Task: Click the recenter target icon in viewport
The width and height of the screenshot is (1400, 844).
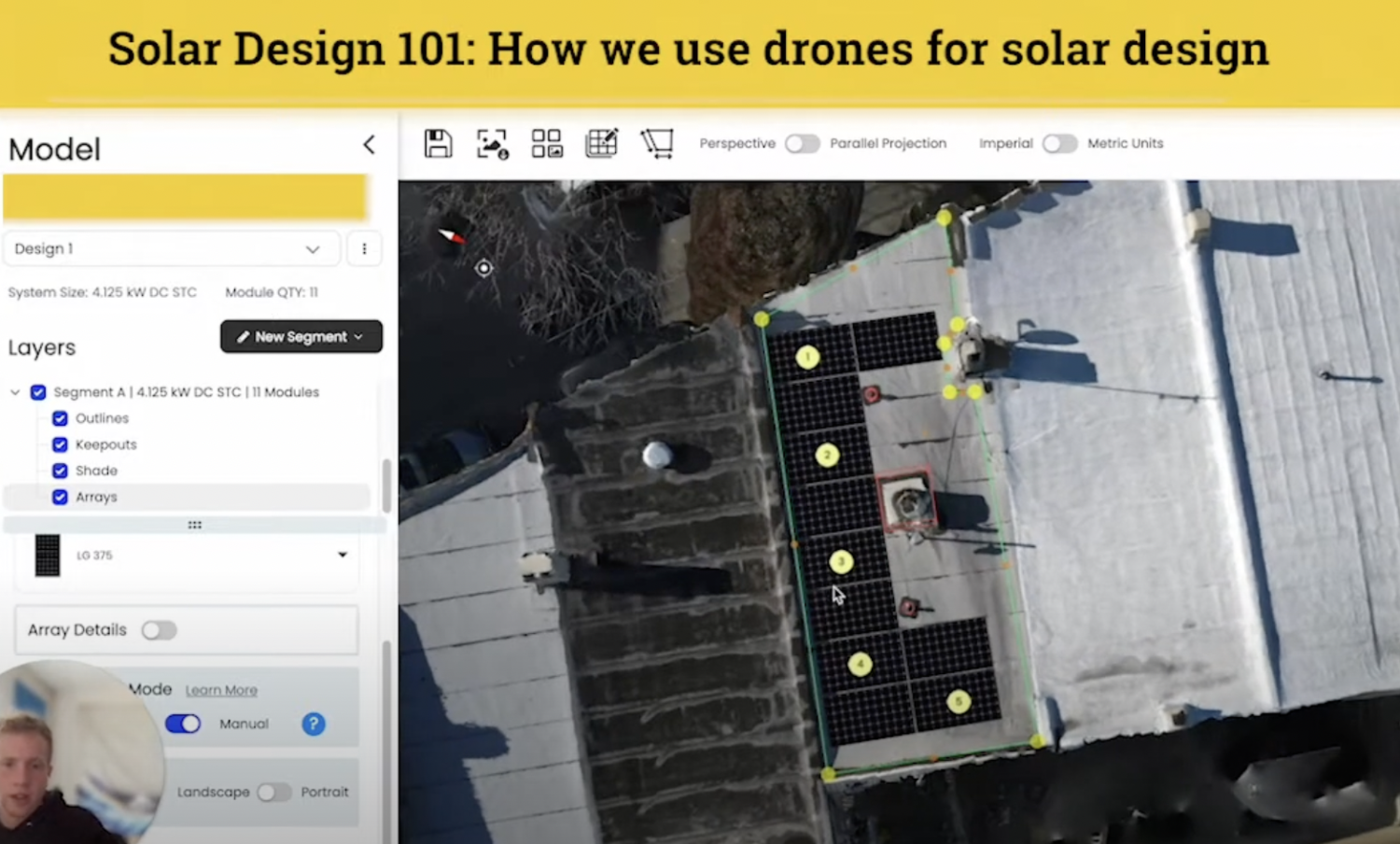Action: 483,269
